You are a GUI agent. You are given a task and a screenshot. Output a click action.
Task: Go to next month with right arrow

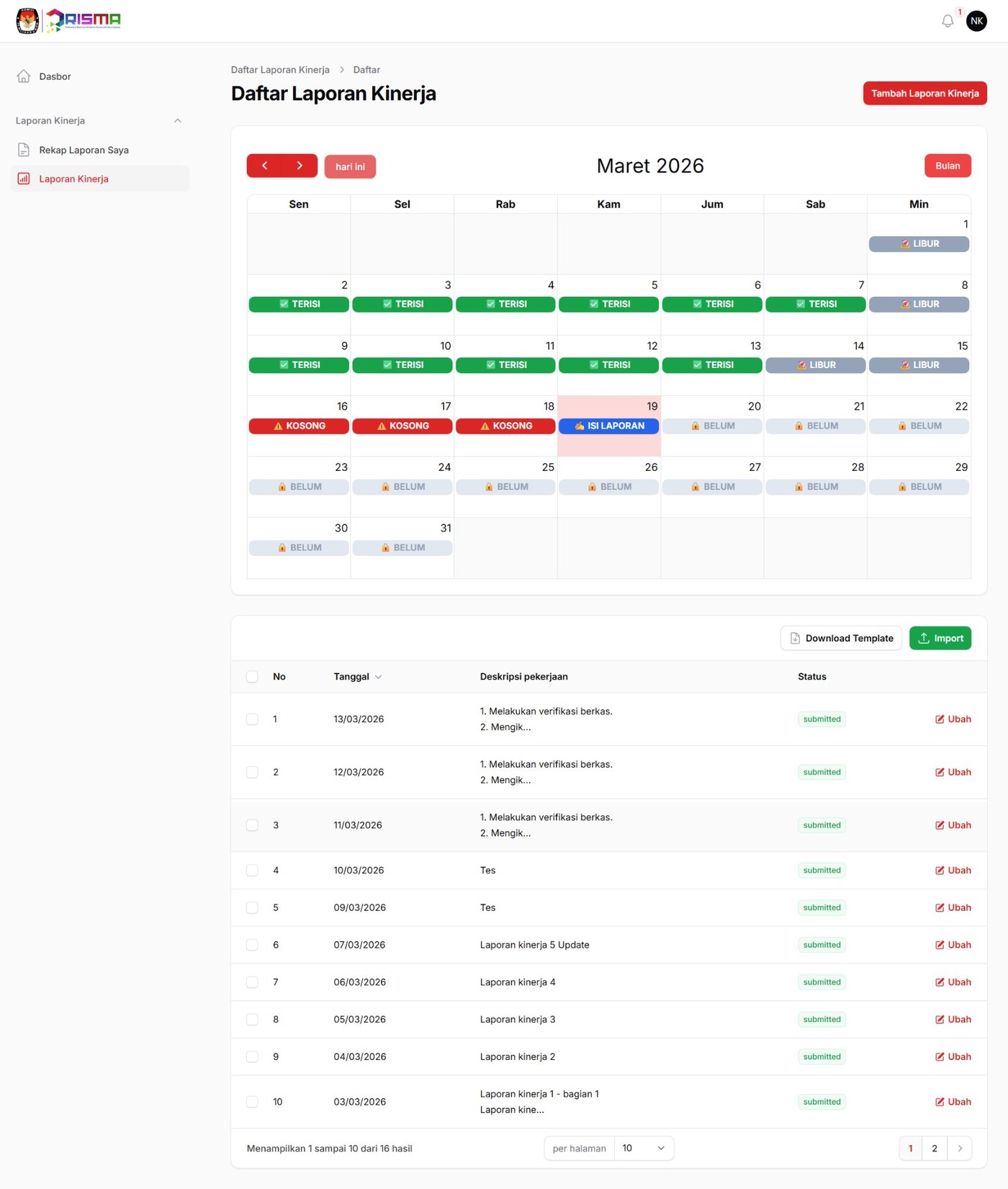tap(300, 166)
